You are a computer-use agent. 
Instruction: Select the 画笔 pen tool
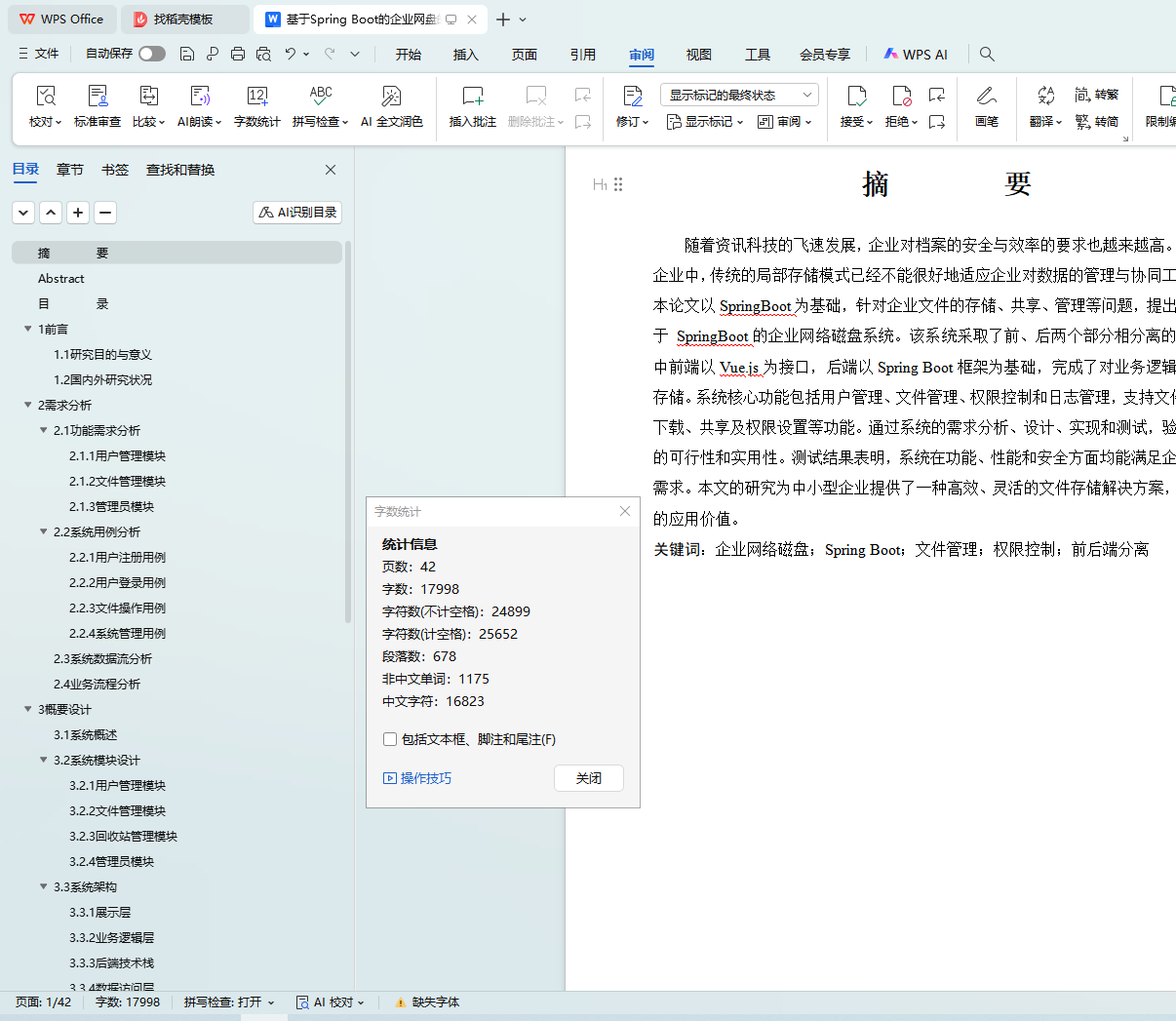[x=986, y=105]
